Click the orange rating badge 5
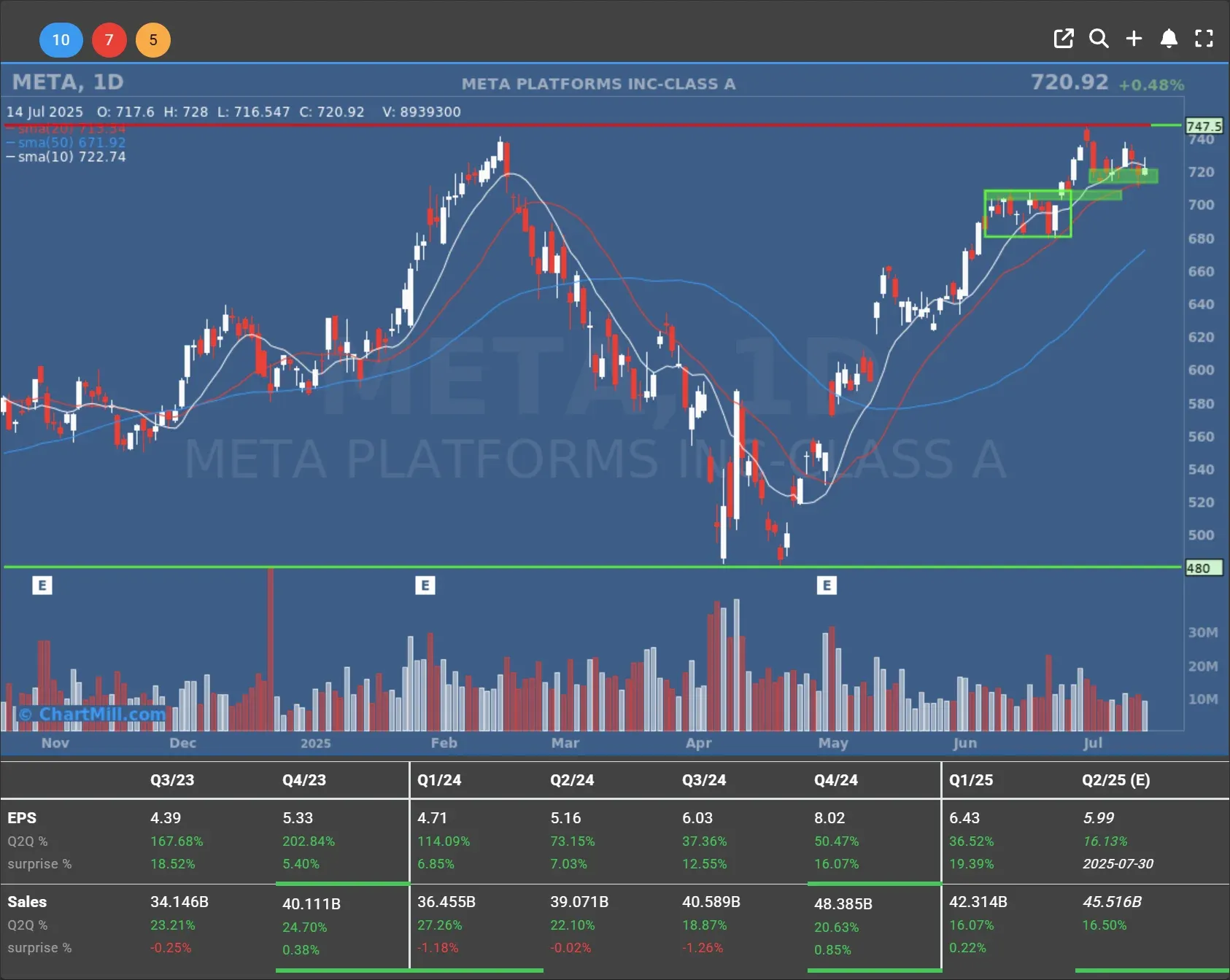1230x980 pixels. 153,39
